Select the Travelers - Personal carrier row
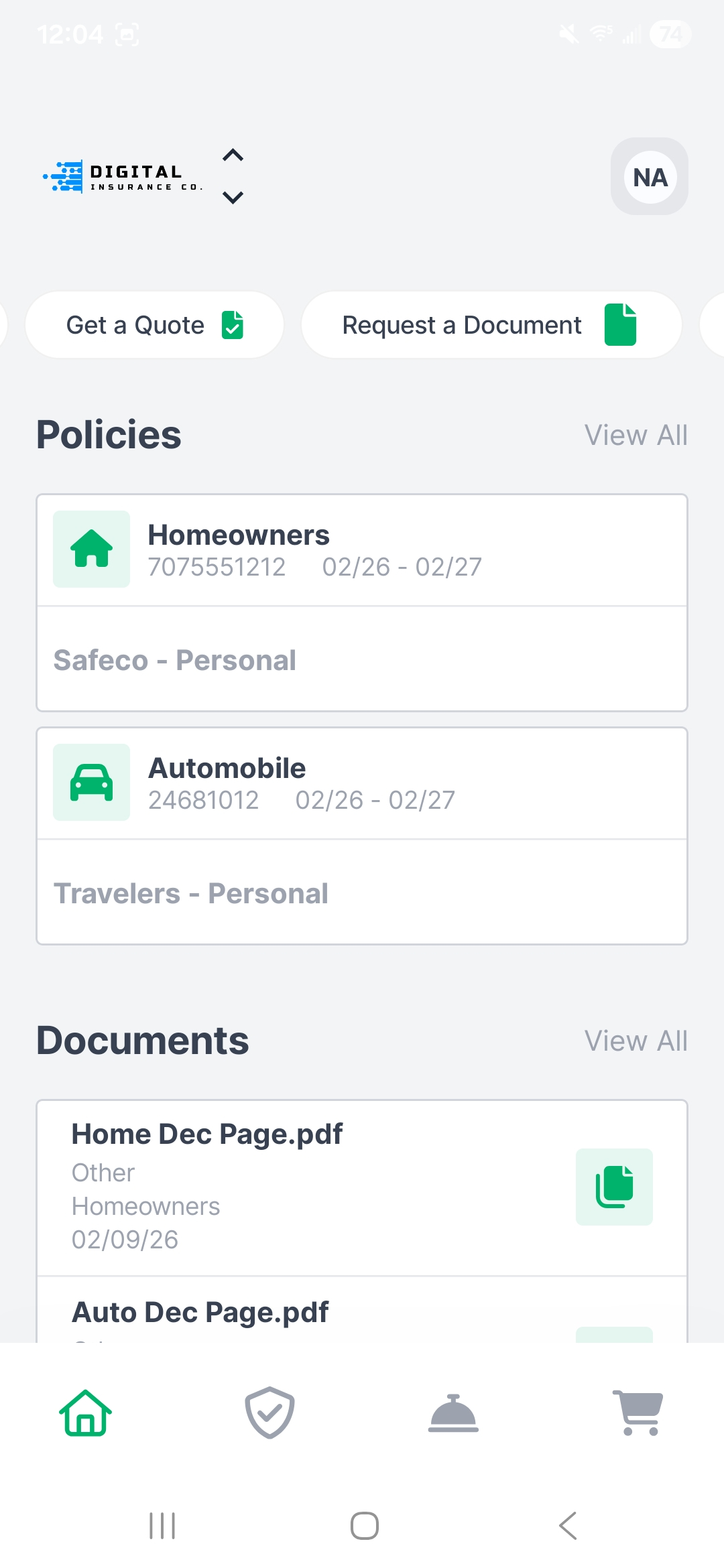The image size is (724, 1568). pos(362,893)
